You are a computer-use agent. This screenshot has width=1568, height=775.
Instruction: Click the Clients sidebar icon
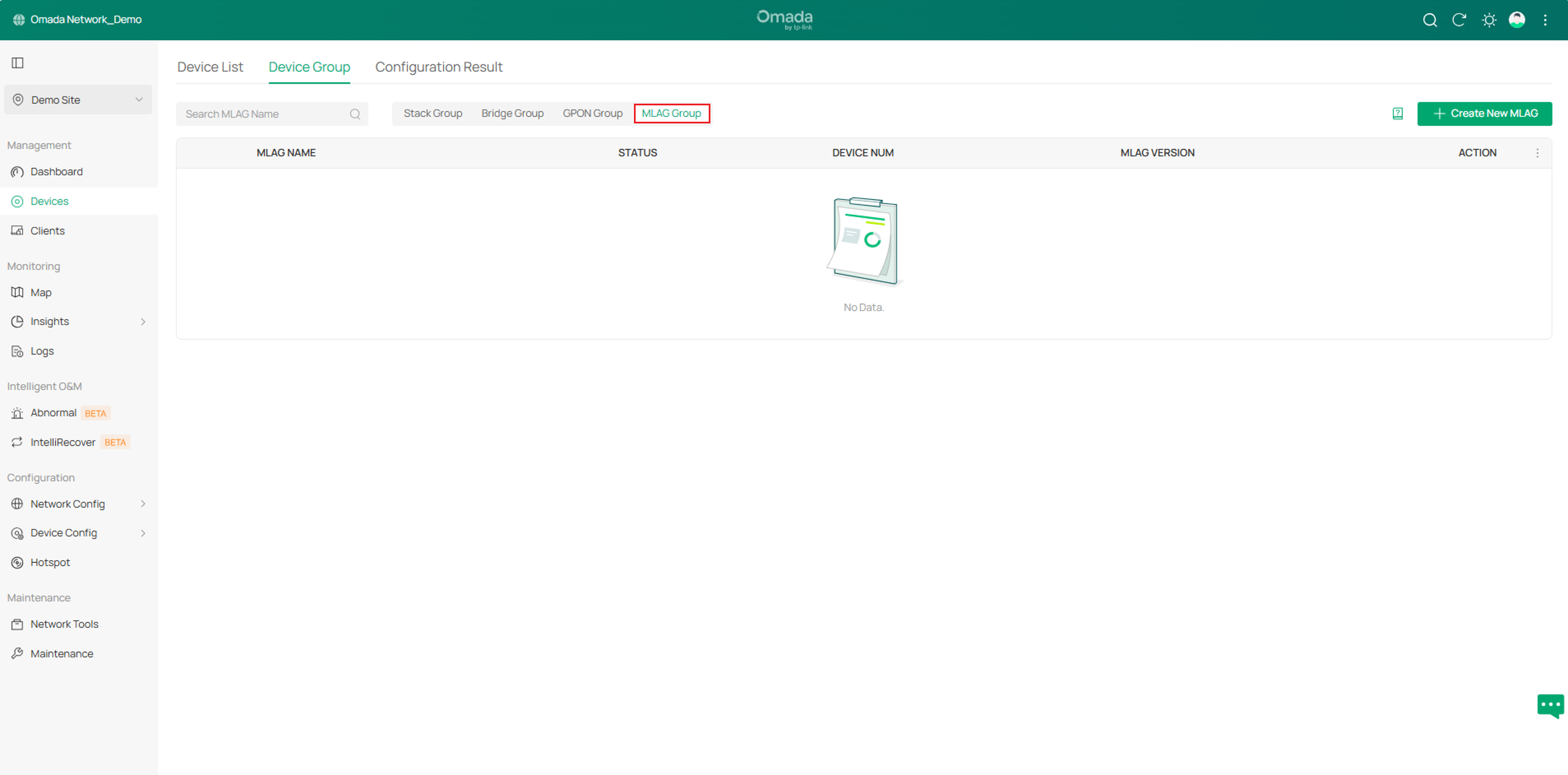click(x=17, y=231)
